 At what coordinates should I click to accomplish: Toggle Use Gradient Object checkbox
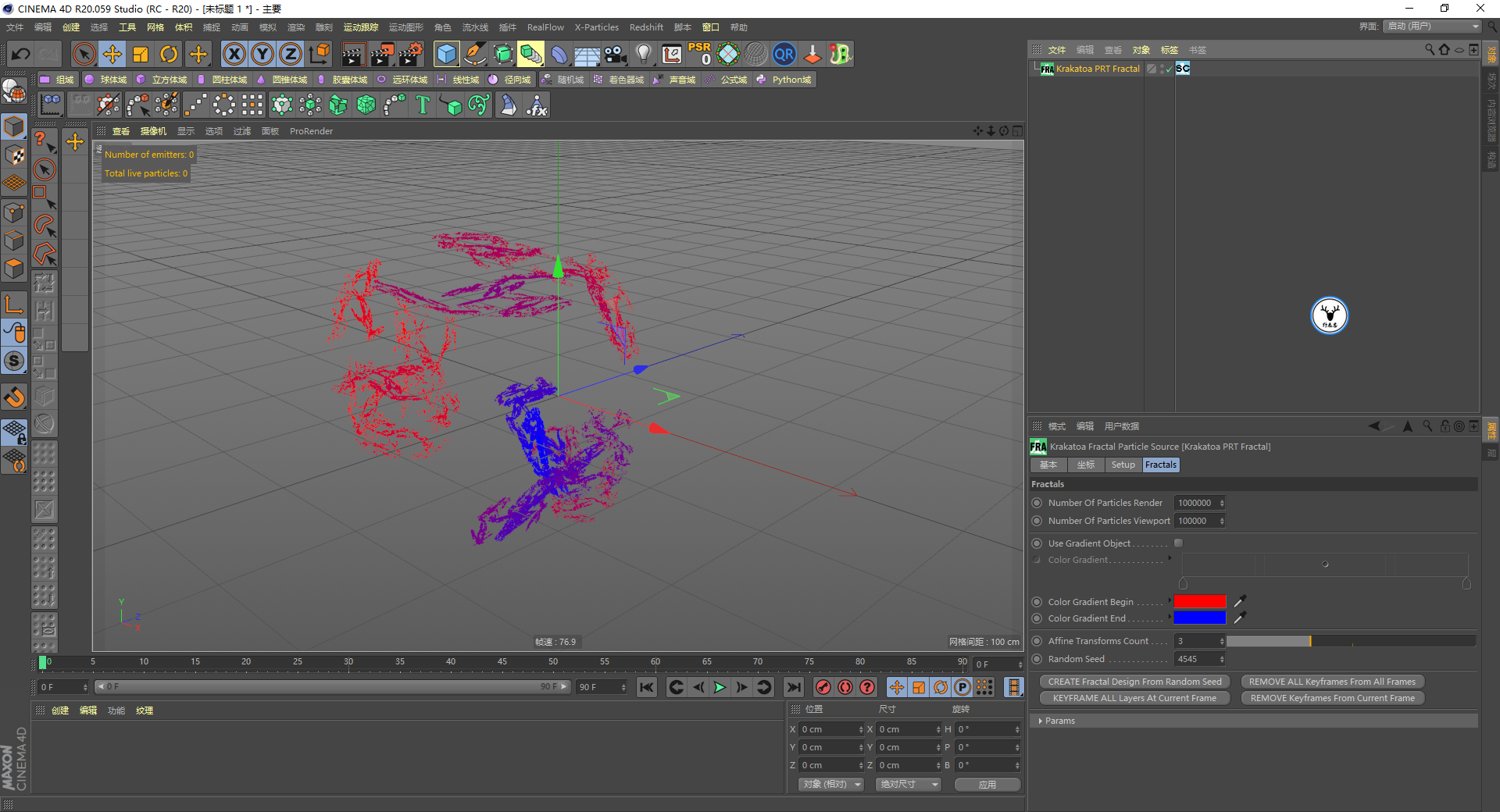(1178, 543)
